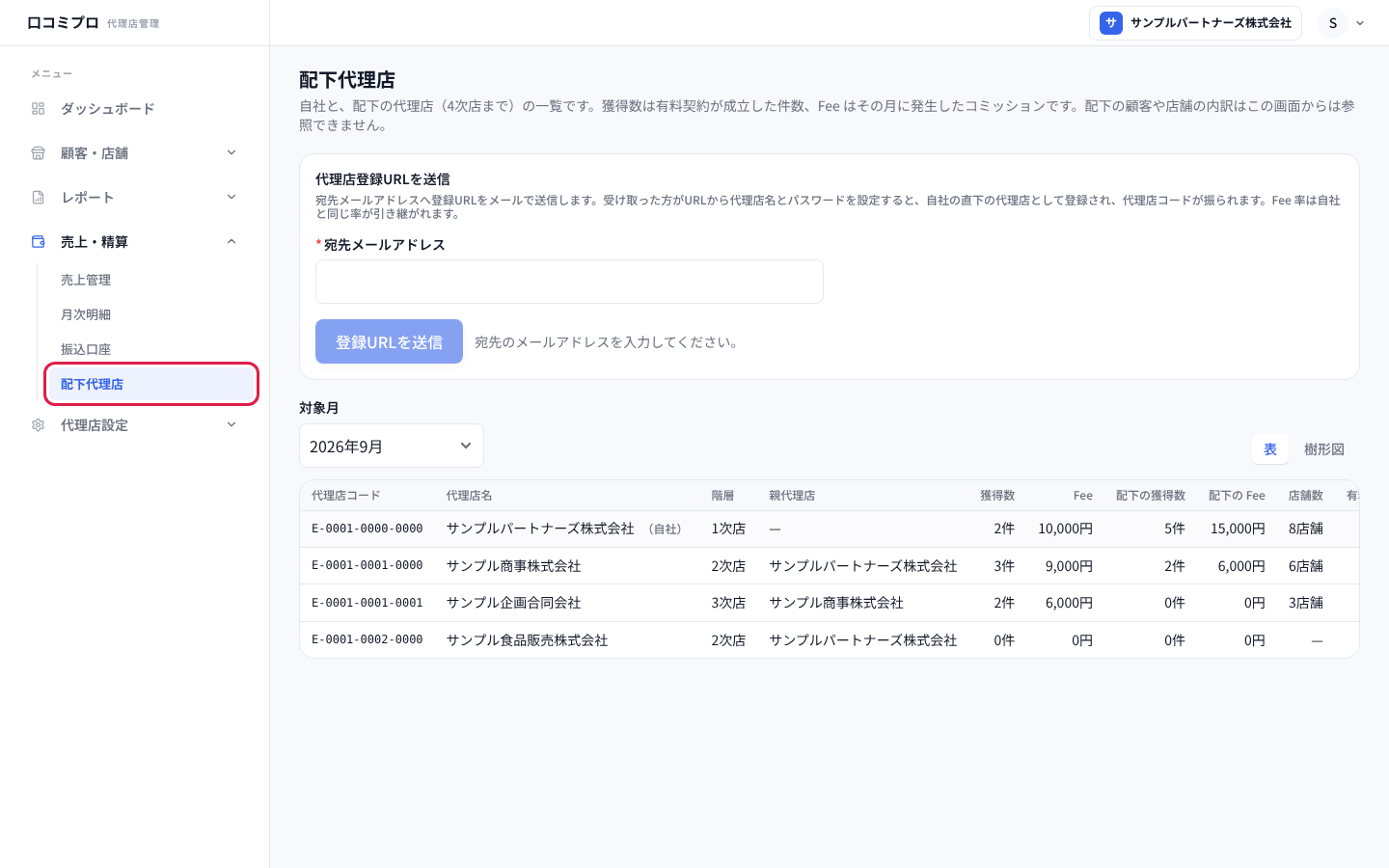Screen dimensions: 1389x868
Task: Click the store icon beside 顧客・店舗
Action: [39, 153]
